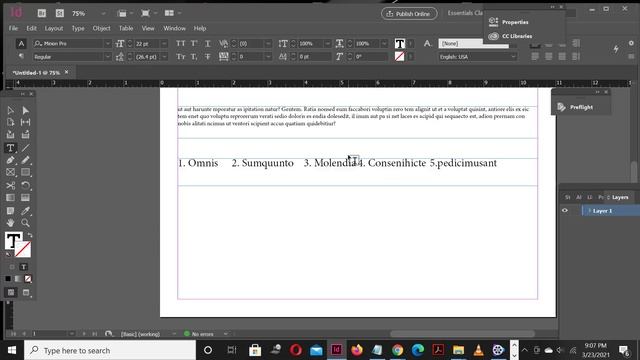Screen dimensions: 640x360
Task: Select the Note tool
Action: pos(10,211)
